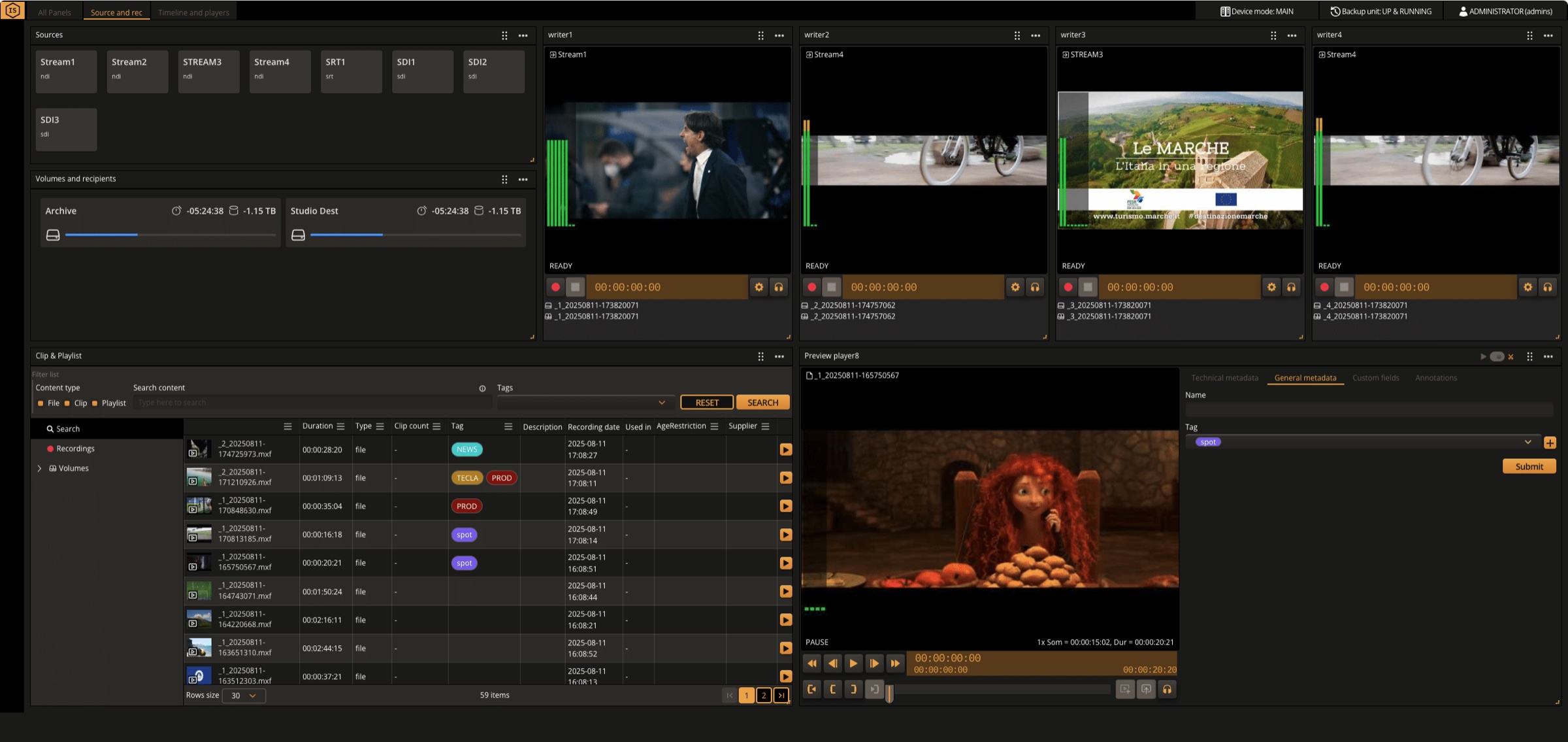Toggle the Clip content type checkbox
This screenshot has height=742, width=1568.
click(67, 403)
